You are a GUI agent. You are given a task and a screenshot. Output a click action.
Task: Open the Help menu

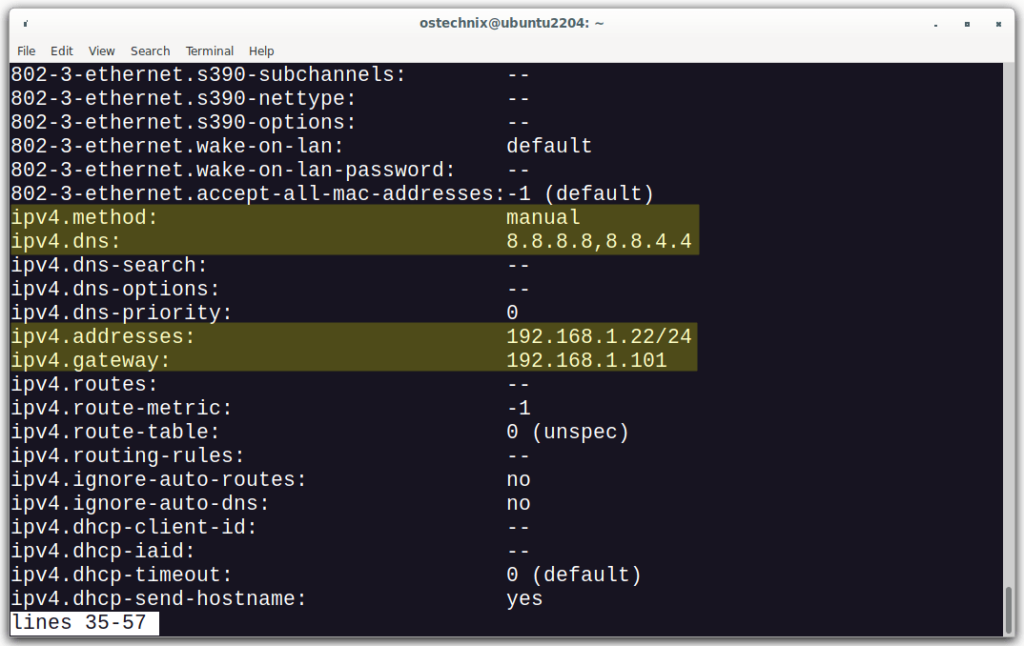point(261,51)
